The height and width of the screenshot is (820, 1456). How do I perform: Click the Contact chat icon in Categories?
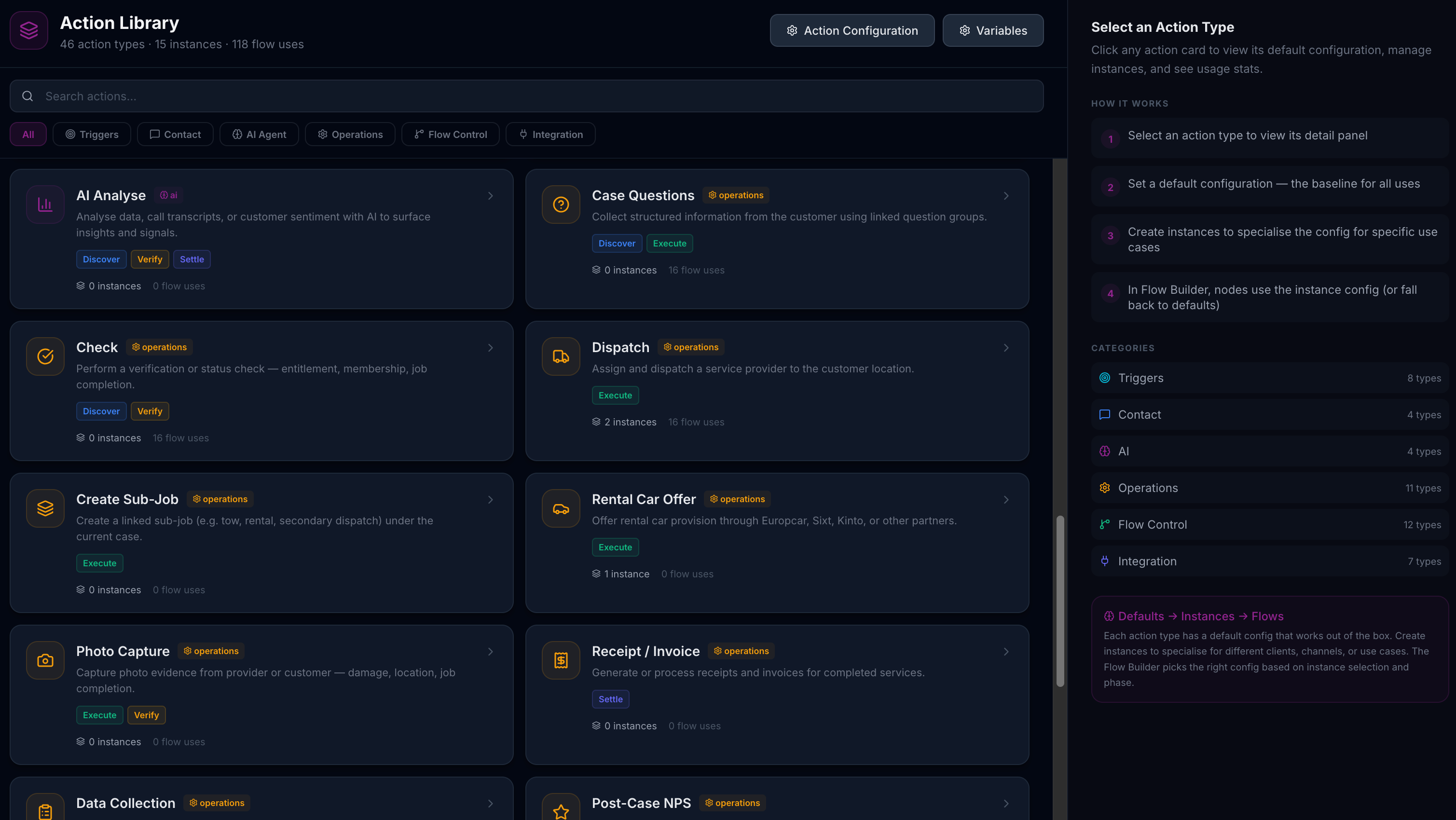click(1104, 415)
